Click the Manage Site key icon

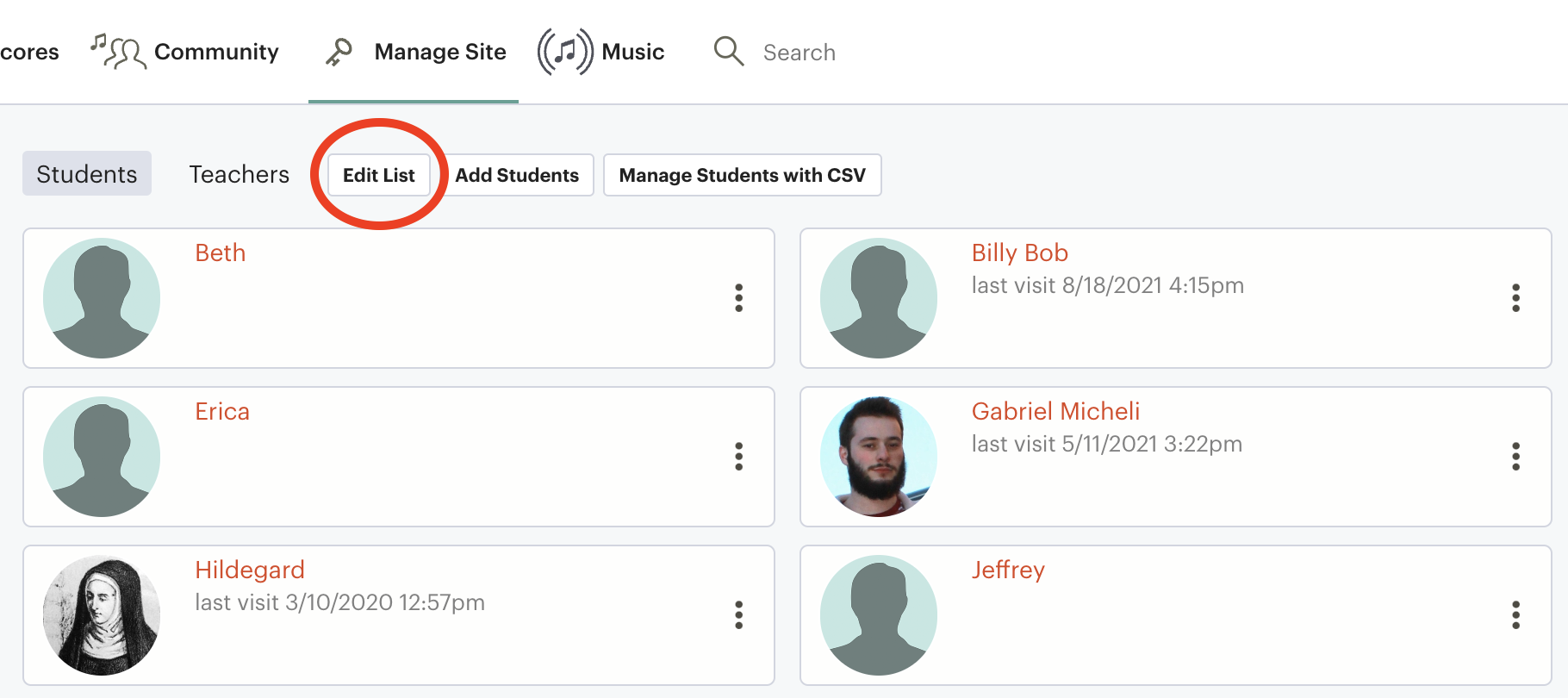pos(339,52)
